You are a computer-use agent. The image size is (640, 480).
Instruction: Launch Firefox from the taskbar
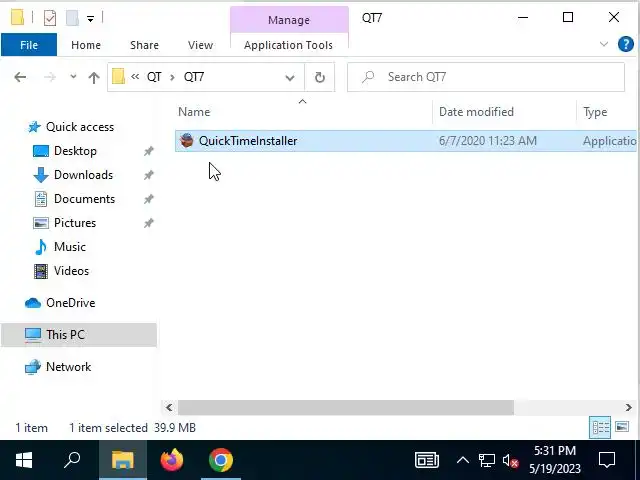tap(172, 460)
